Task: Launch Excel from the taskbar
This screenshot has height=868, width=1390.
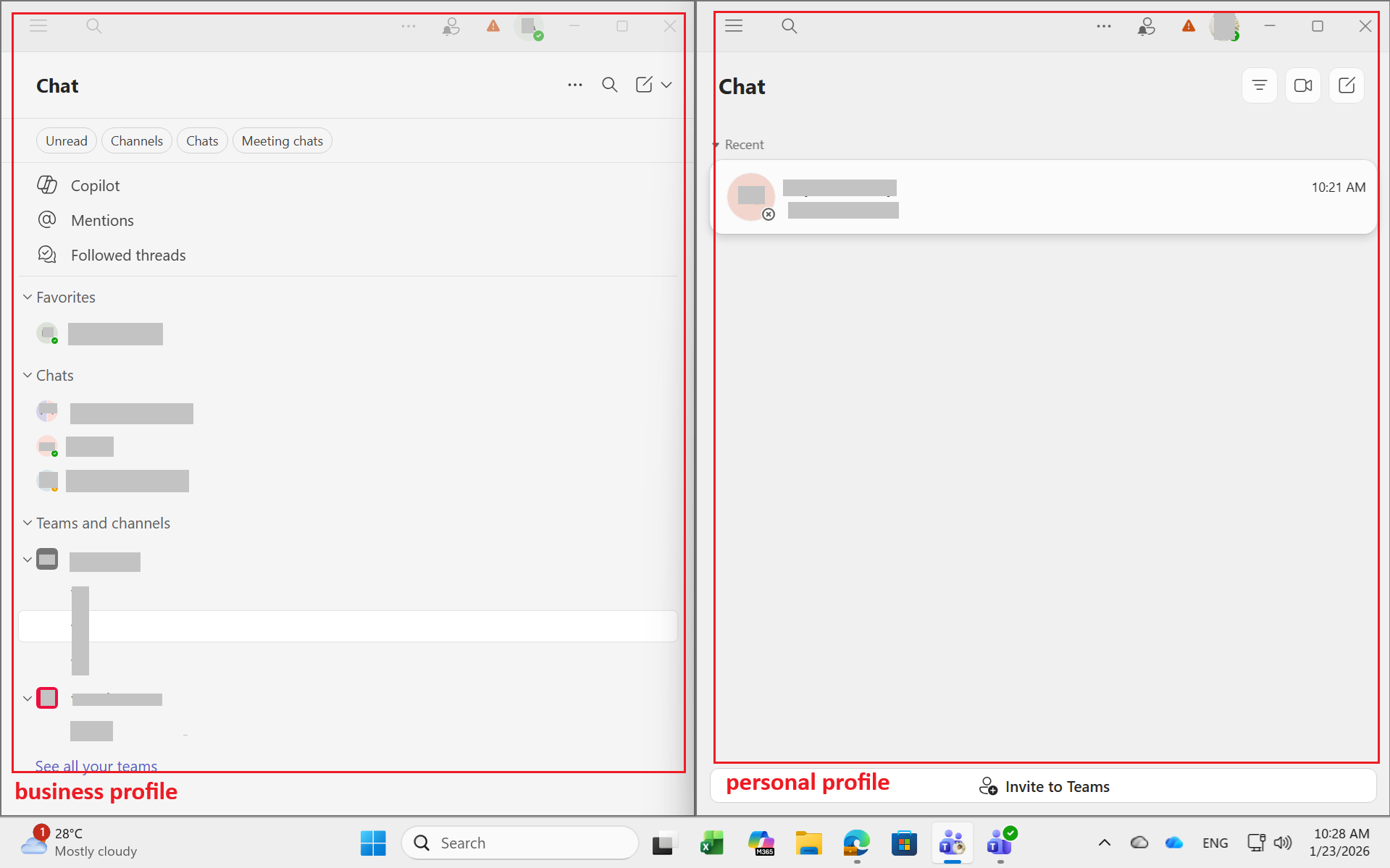Action: [712, 843]
